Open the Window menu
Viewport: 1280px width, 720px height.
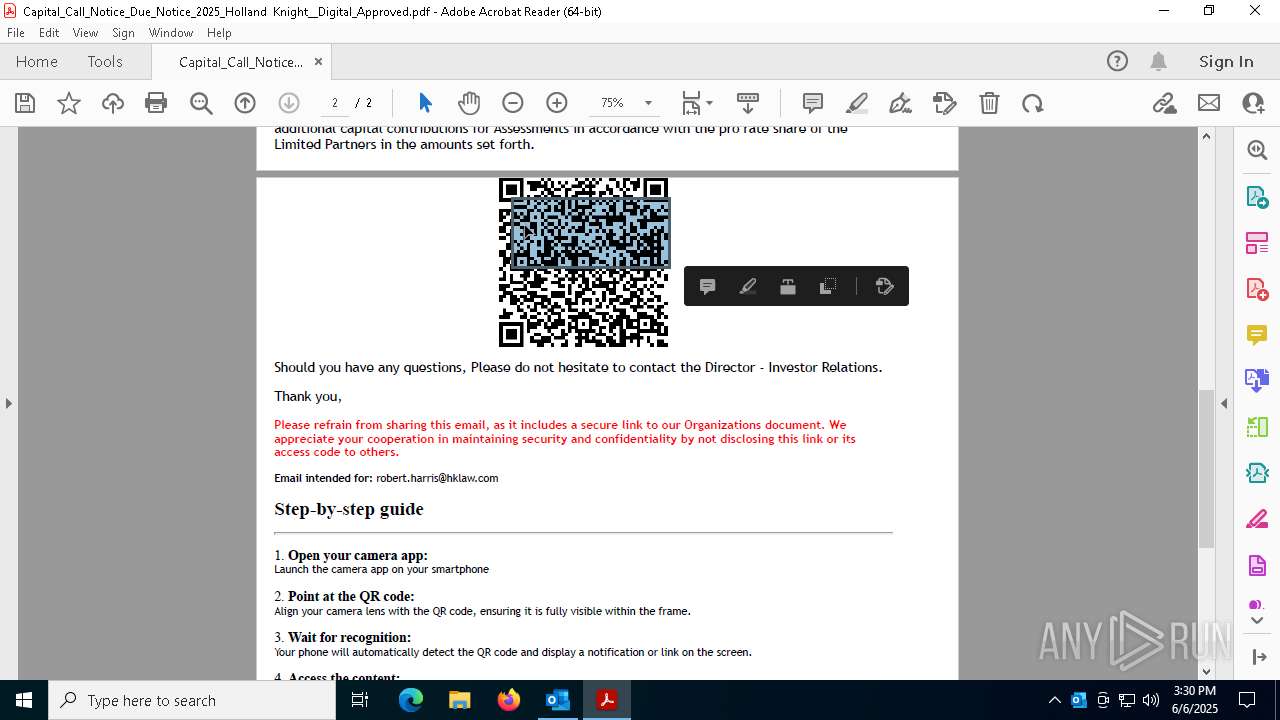coord(171,33)
